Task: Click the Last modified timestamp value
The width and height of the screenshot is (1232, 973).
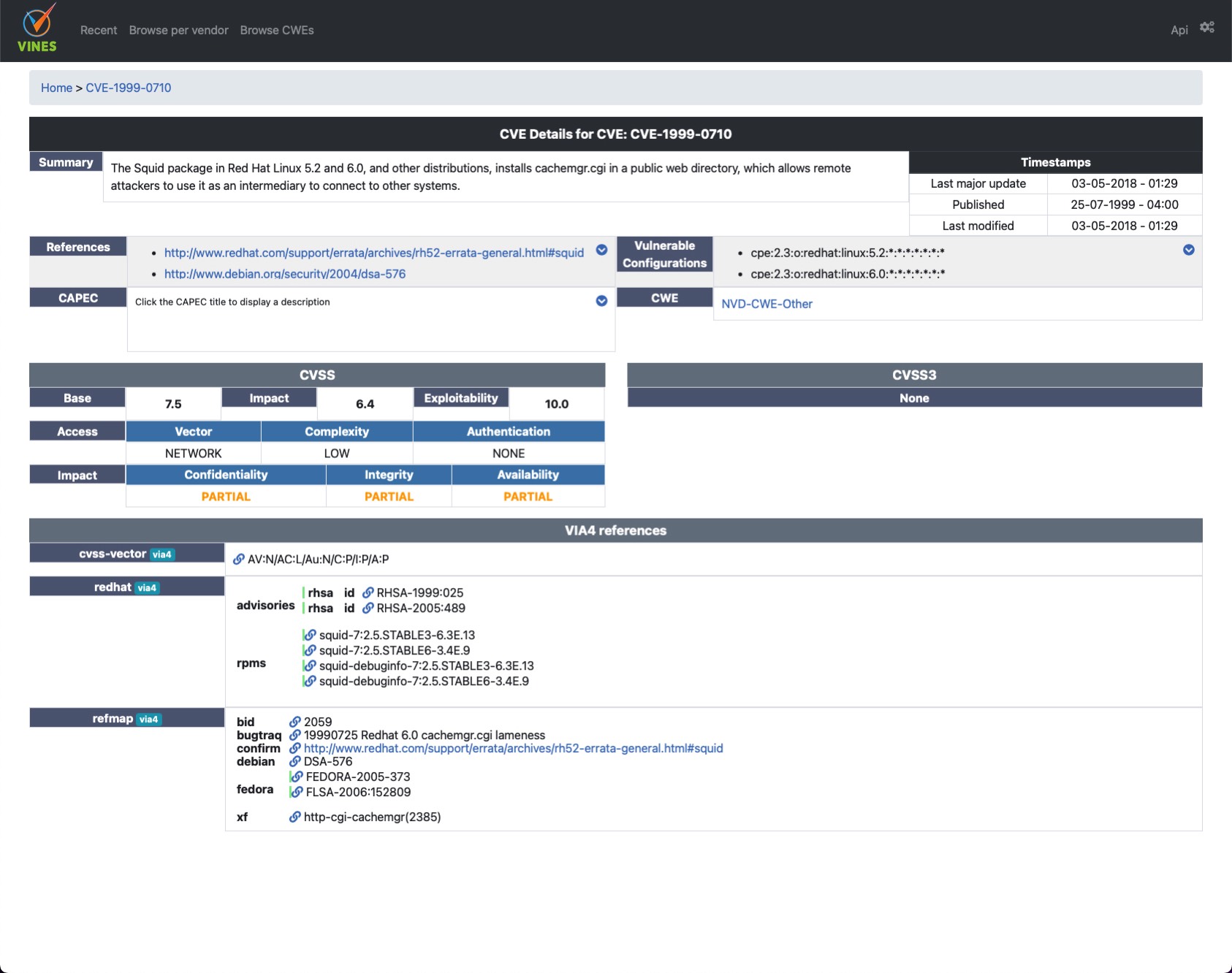Action: (1125, 226)
